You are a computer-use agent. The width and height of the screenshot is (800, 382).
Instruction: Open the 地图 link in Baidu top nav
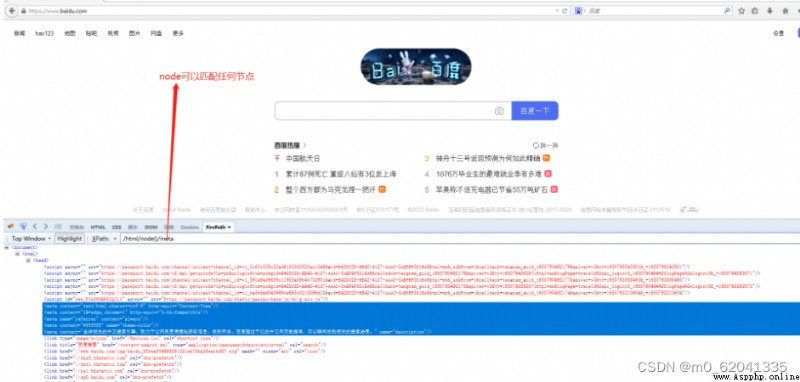pos(70,34)
